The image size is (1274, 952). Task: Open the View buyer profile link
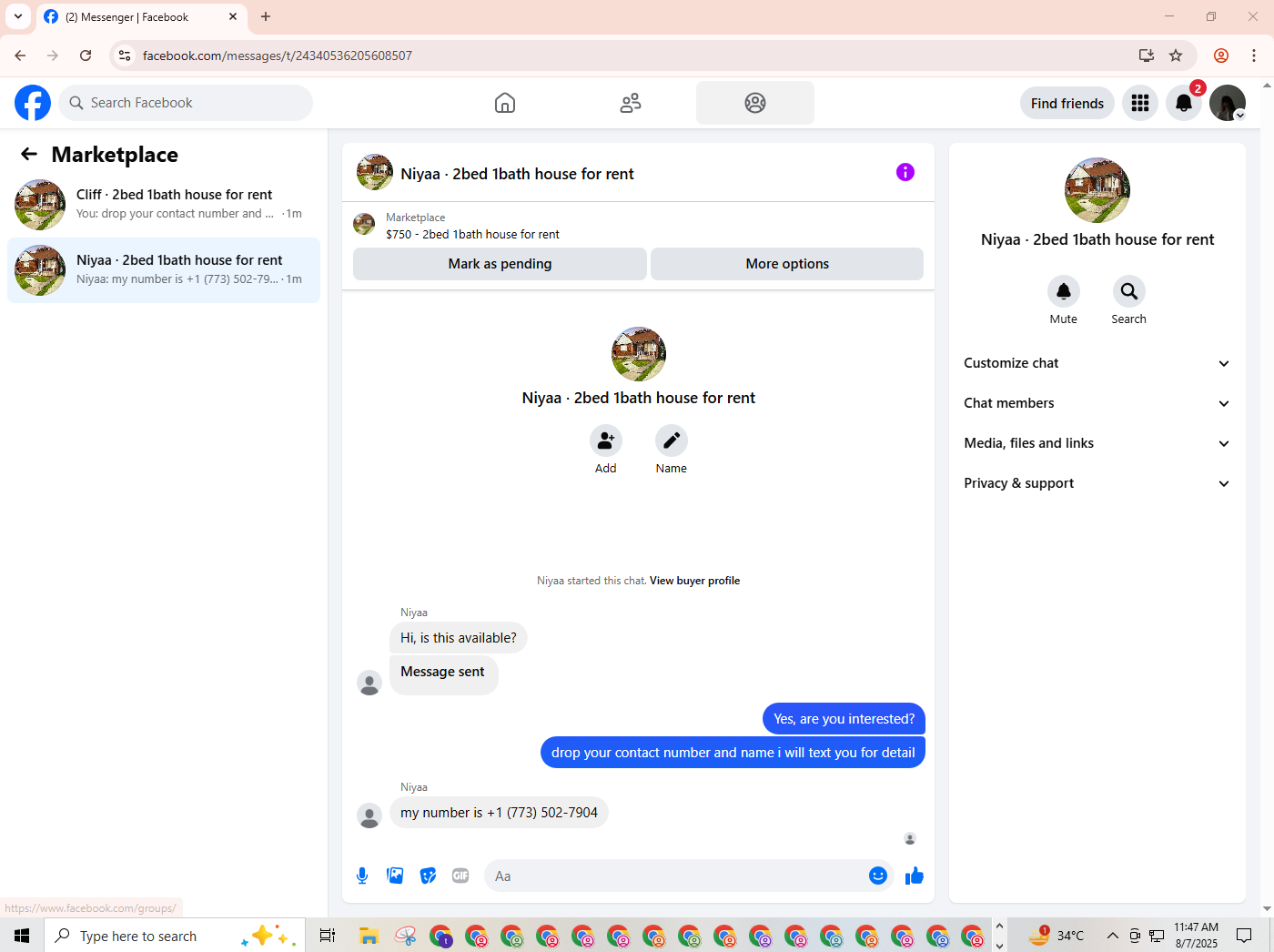pos(694,581)
